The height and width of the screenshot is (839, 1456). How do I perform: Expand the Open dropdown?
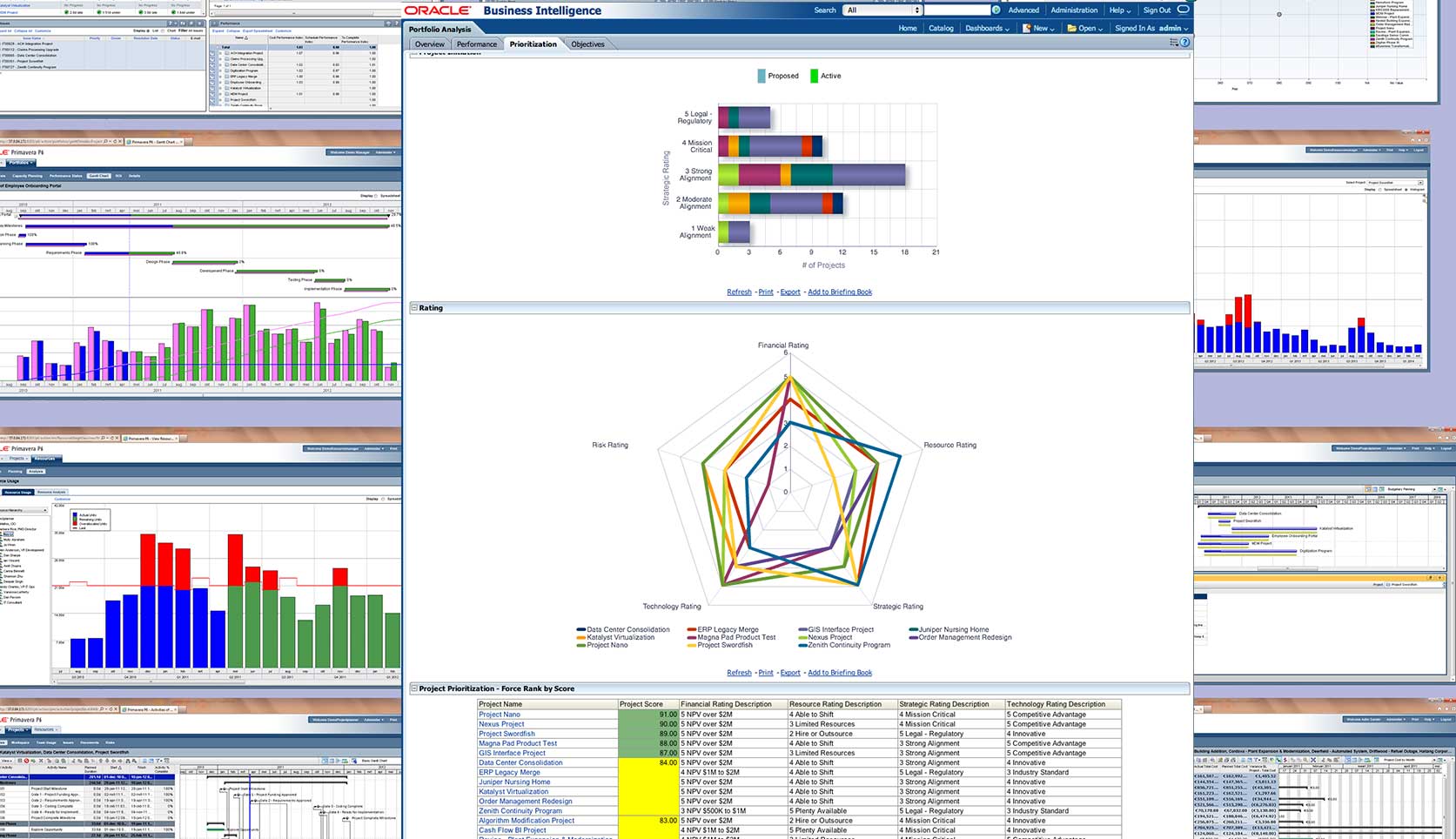tap(1090, 29)
